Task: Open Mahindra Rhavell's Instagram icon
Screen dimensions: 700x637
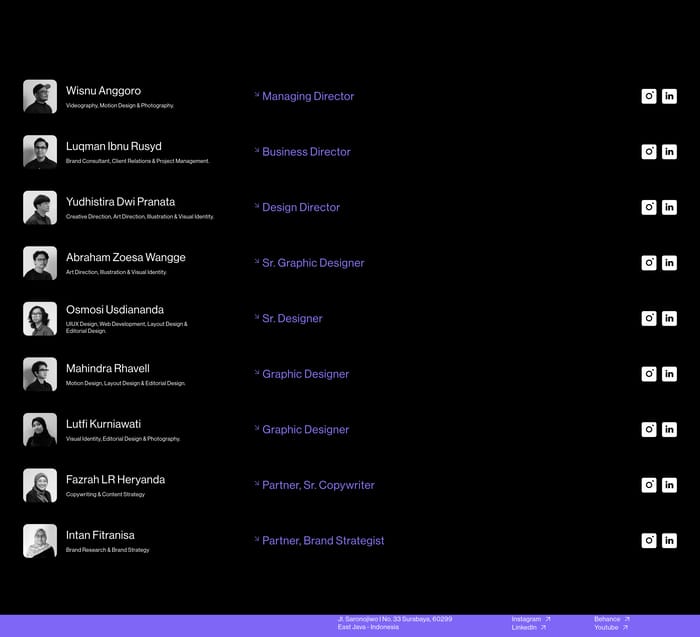Action: pyautogui.click(x=649, y=374)
